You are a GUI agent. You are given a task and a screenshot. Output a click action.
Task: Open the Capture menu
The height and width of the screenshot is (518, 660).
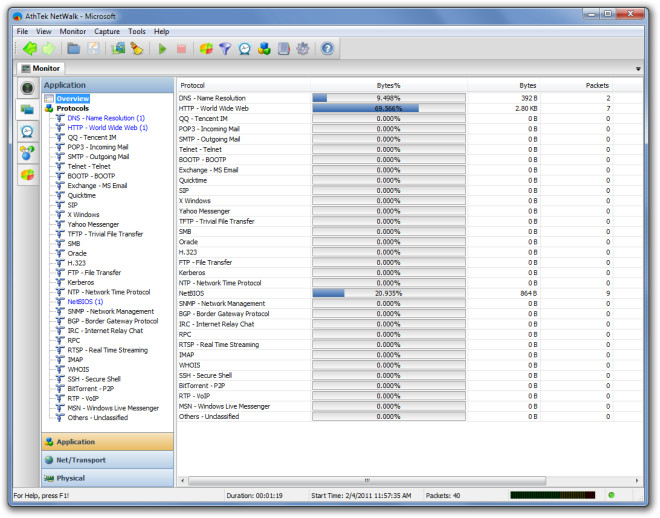coord(107,32)
